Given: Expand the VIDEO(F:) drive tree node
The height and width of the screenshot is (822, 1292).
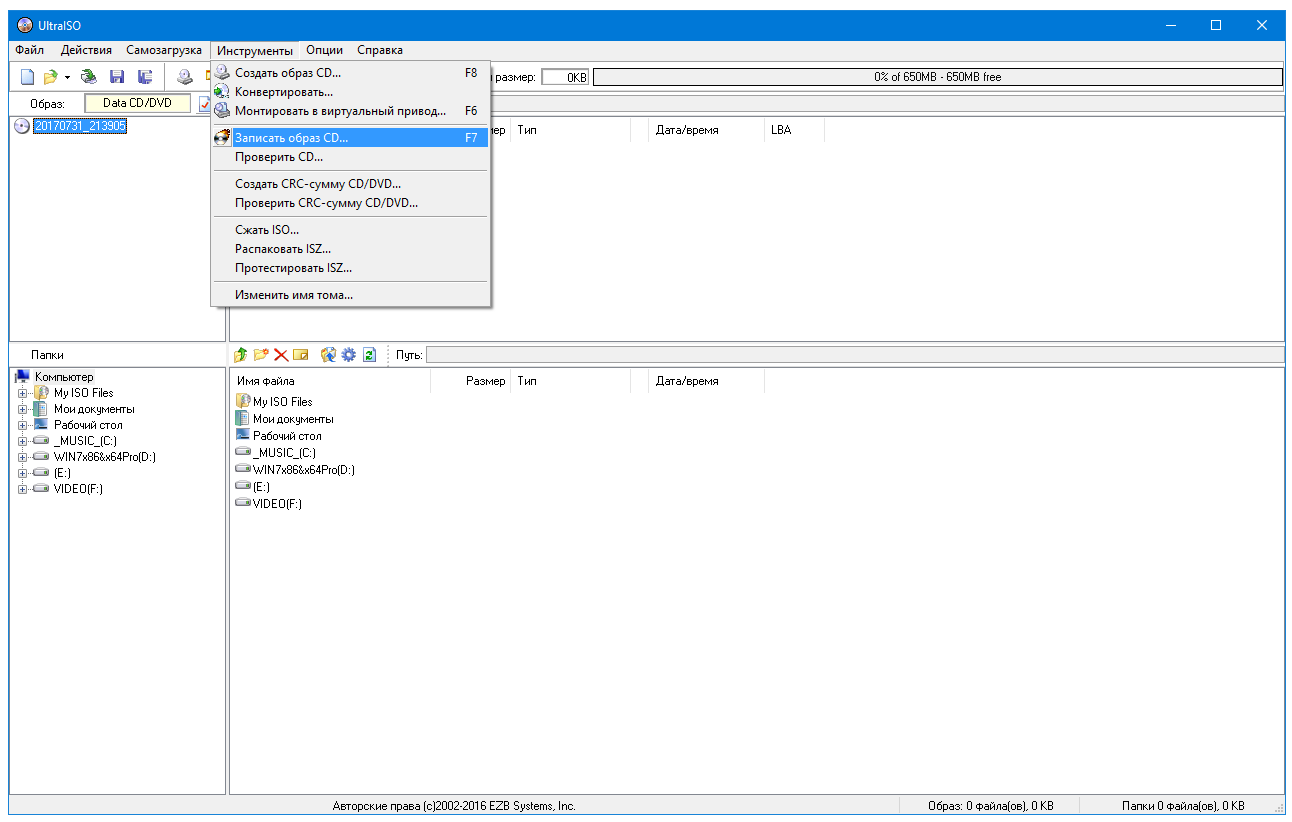Looking at the screenshot, I should point(22,489).
